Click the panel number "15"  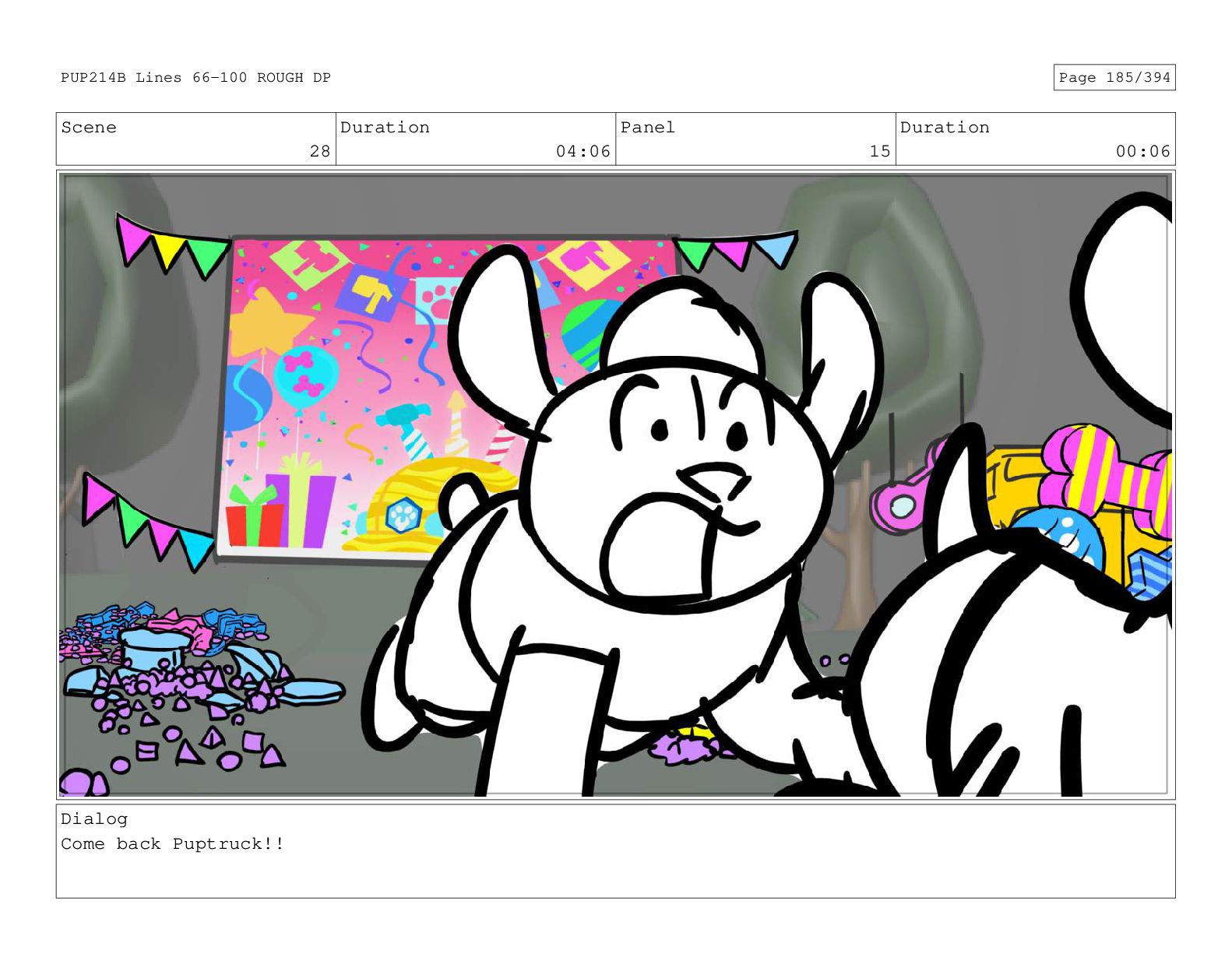[879, 151]
